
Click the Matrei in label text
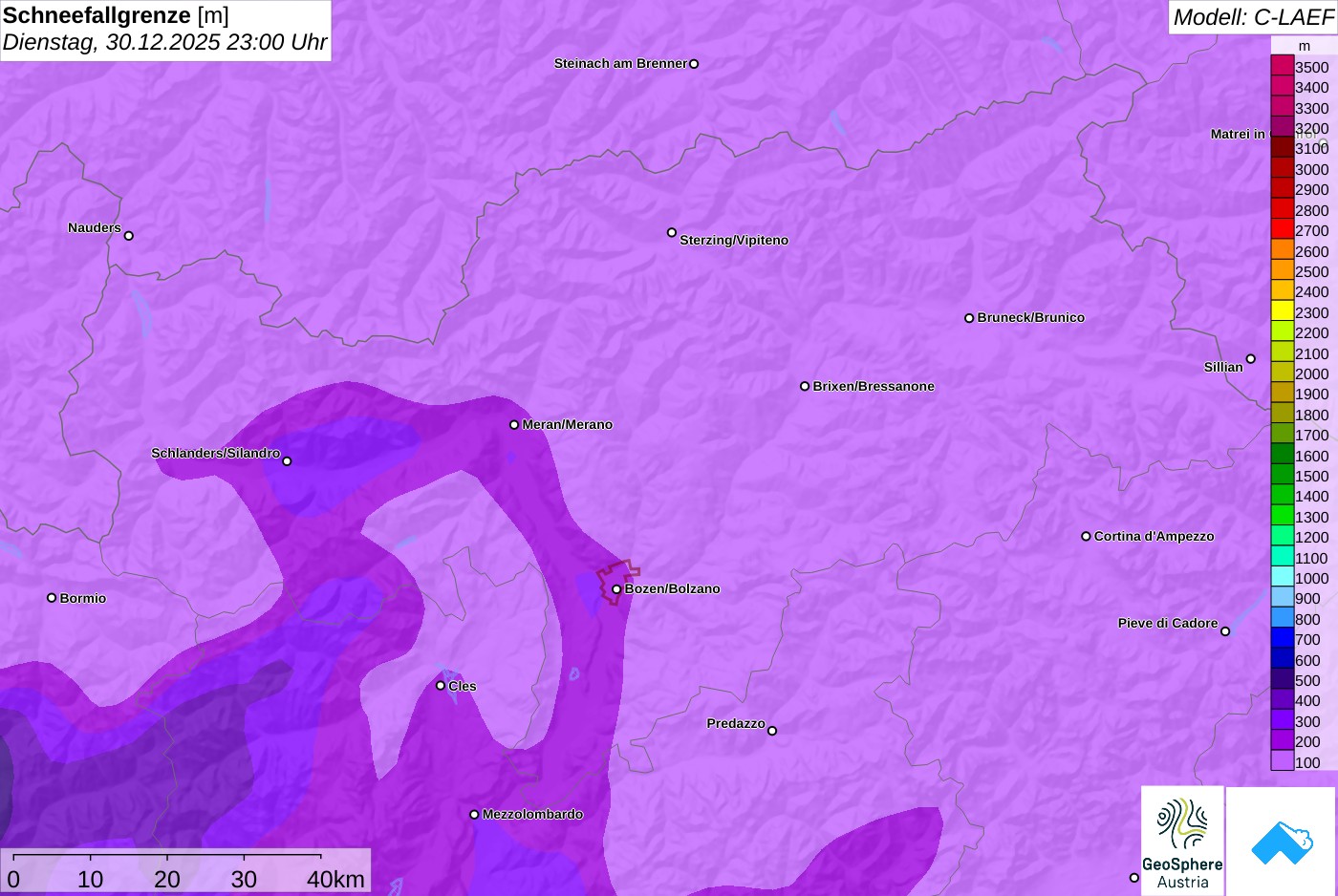tap(1238, 134)
